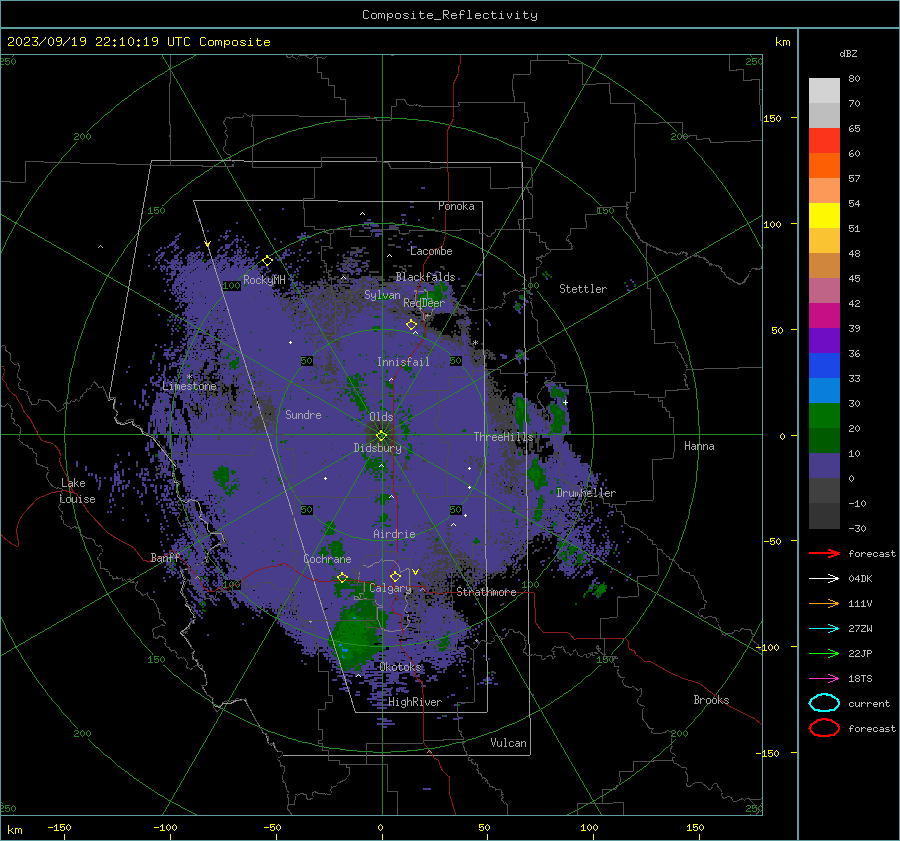
Task: Select the magenta 42-39 dBZ color swatch
Action: tap(824, 316)
